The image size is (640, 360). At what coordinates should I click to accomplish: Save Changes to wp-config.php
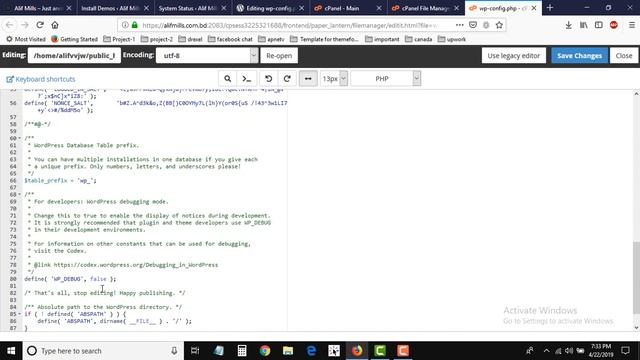coord(580,56)
